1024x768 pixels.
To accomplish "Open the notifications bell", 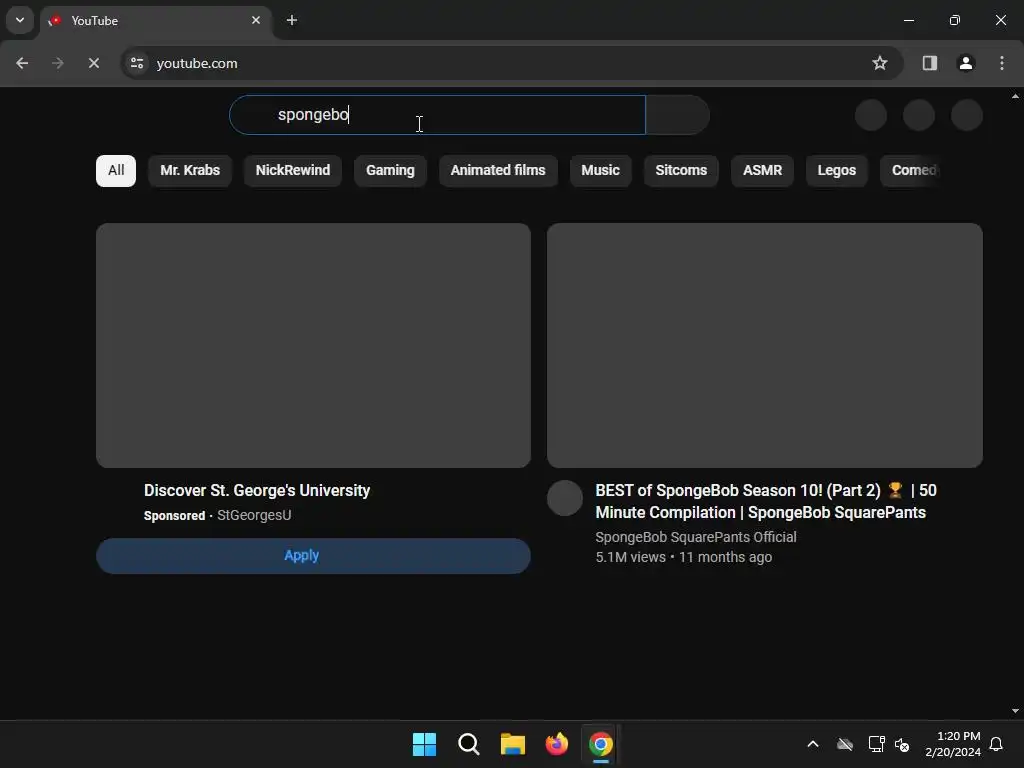I will click(997, 744).
